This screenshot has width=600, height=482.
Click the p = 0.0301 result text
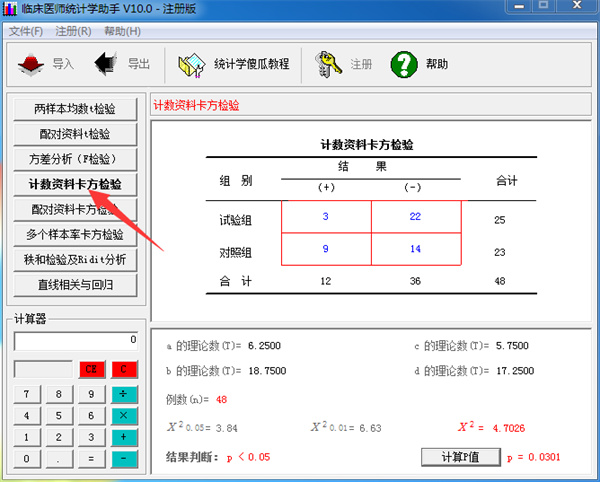(x=533, y=457)
